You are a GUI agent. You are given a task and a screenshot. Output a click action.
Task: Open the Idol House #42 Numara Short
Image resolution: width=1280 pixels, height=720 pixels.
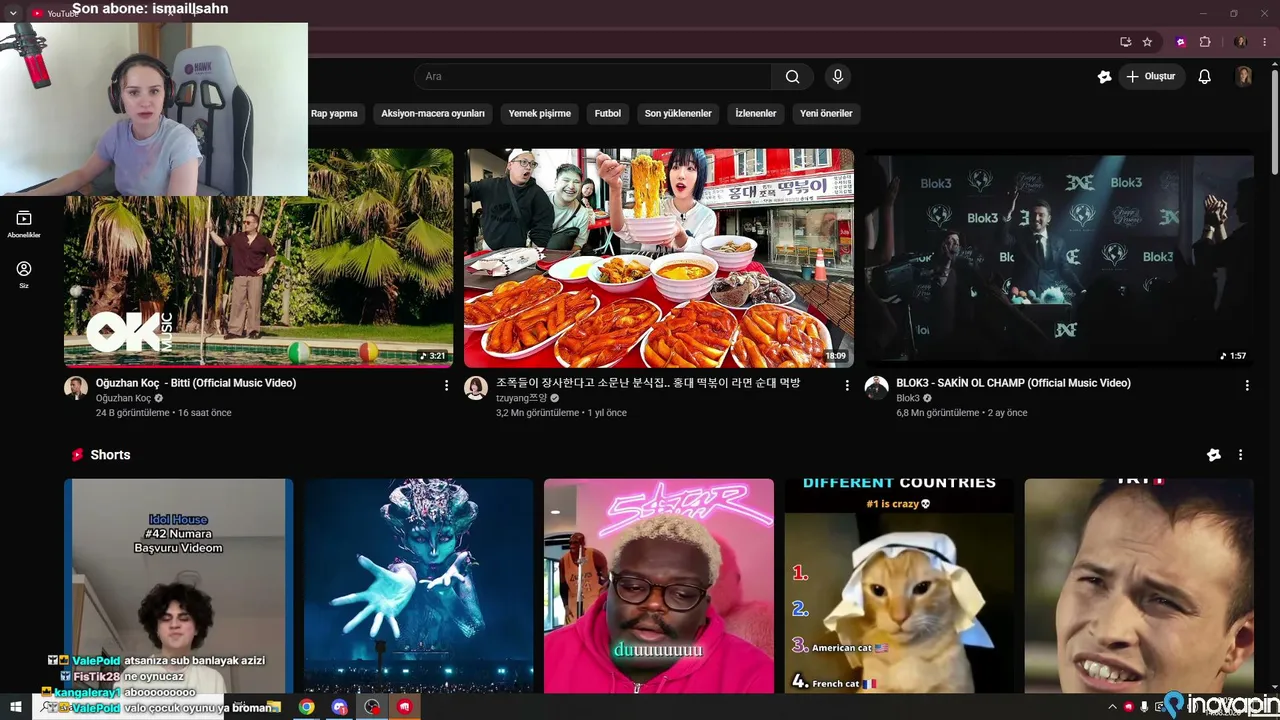click(179, 586)
